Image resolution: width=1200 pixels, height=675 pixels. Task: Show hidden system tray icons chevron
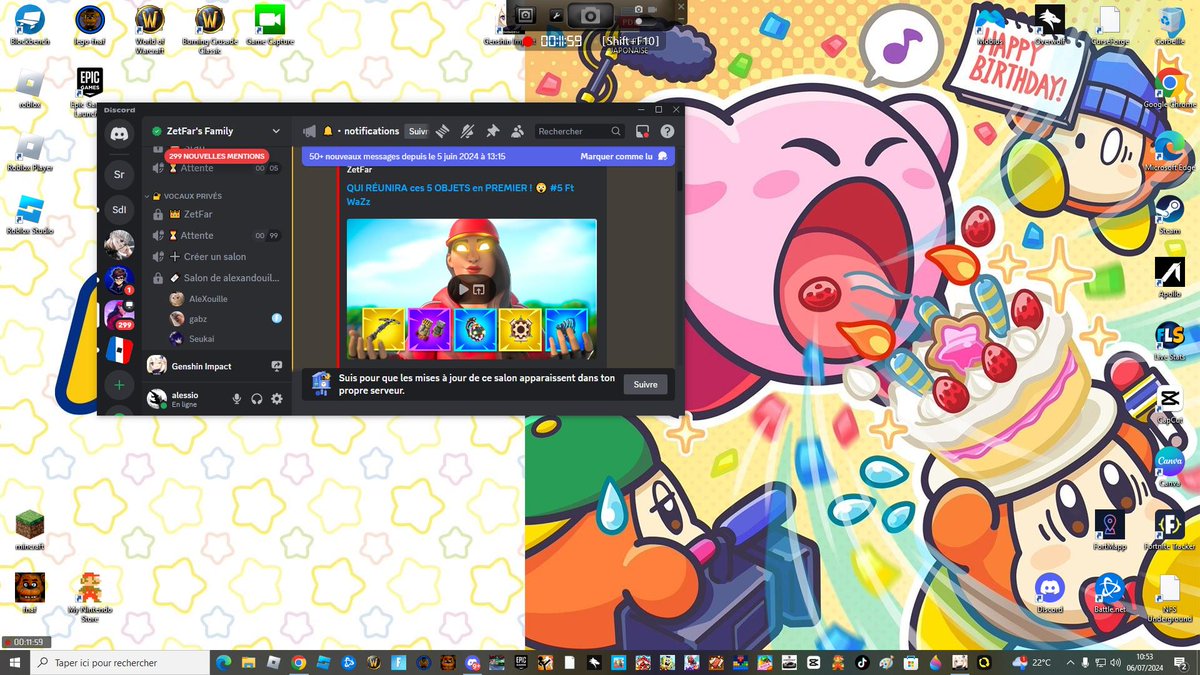[x=1068, y=662]
